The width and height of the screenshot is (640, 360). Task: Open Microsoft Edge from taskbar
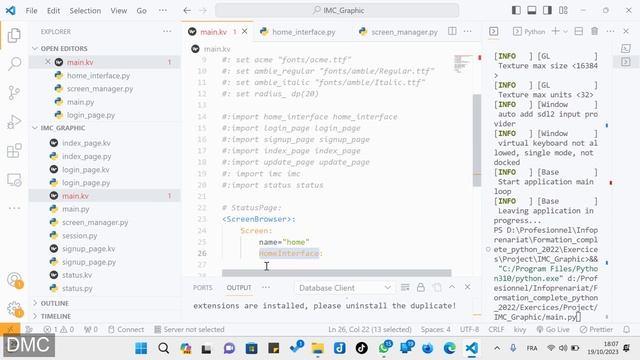tap(449, 348)
